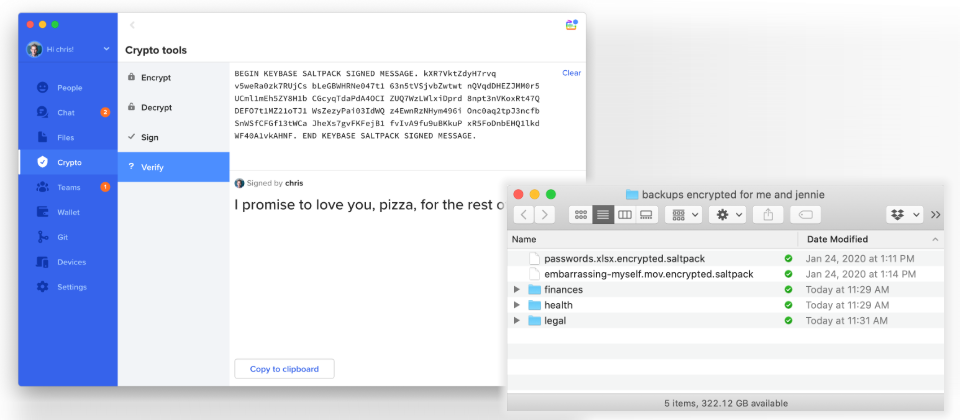This screenshot has width=960, height=420.
Task: Open the Dropbox toolbar menu
Action: click(x=904, y=214)
